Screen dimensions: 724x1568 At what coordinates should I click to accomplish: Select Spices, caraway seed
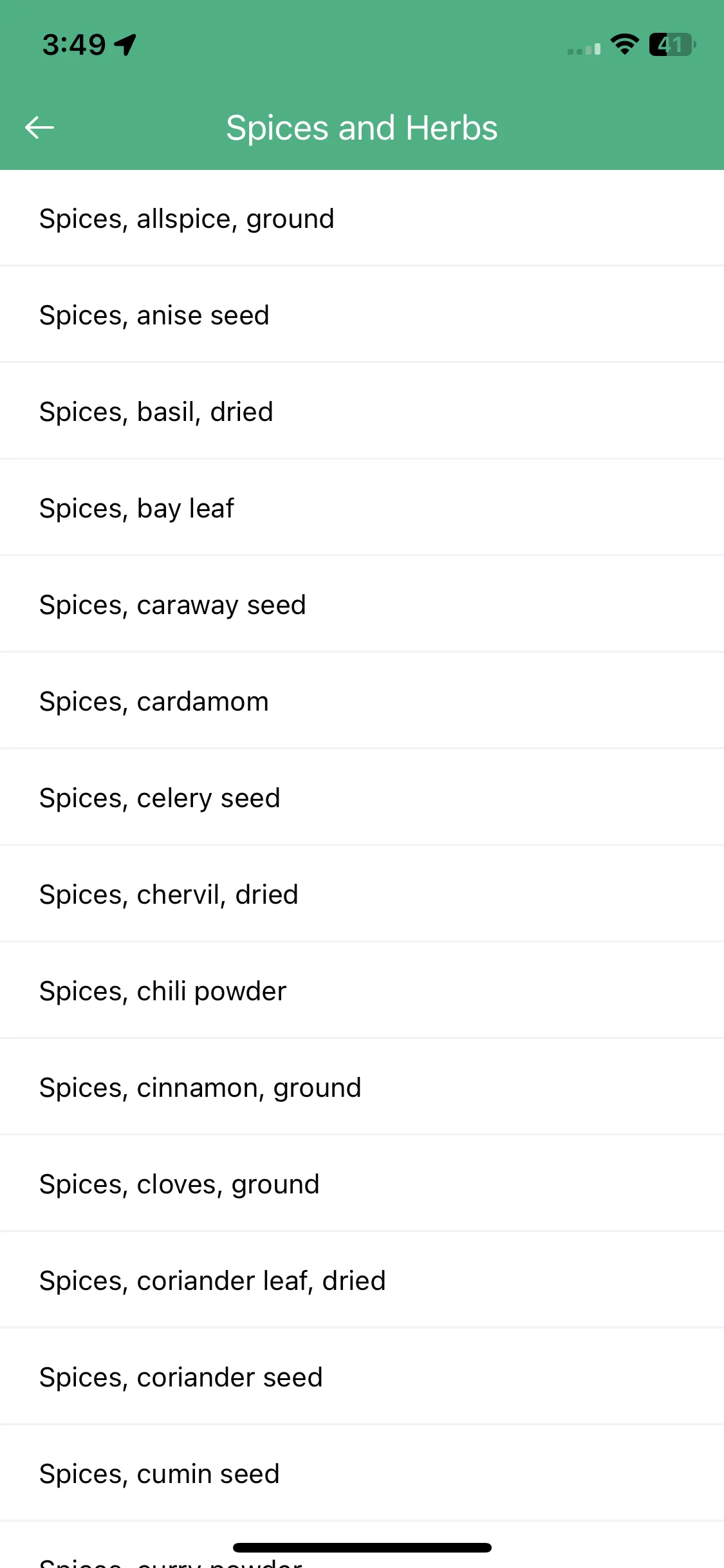pos(362,605)
